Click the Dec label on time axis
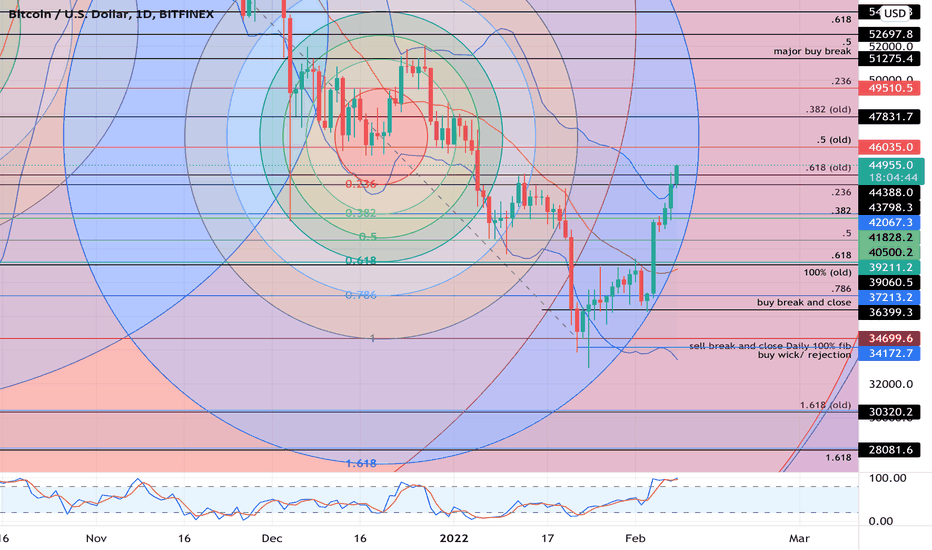 pyautogui.click(x=272, y=539)
